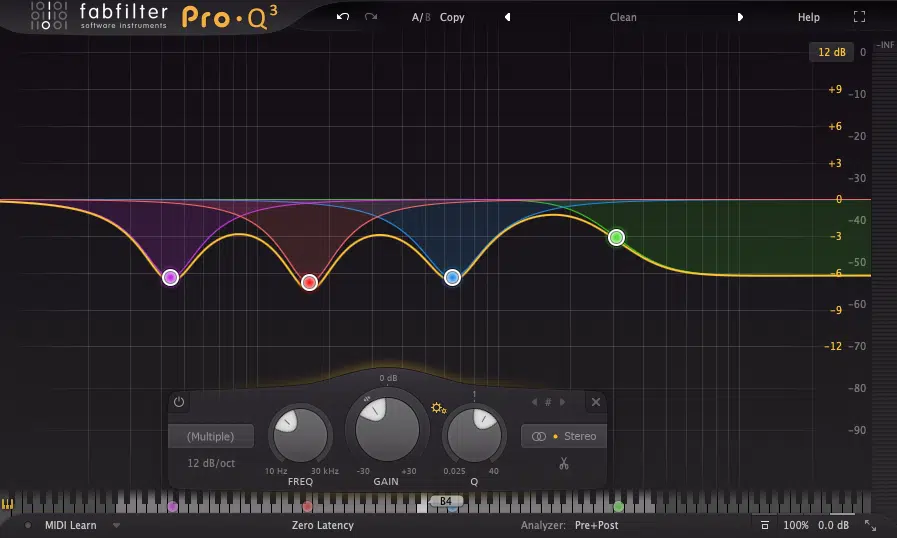Viewport: 897px width, 538px height.
Task: Open the 12 dB/oct slope dropdown
Action: [x=211, y=463]
